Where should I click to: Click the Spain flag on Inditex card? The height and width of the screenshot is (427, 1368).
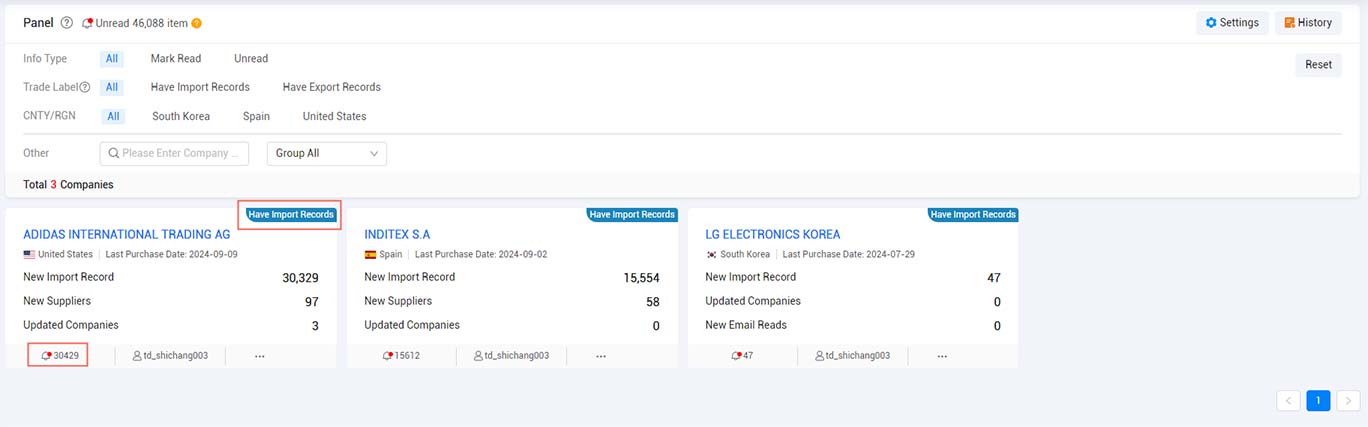coord(370,255)
